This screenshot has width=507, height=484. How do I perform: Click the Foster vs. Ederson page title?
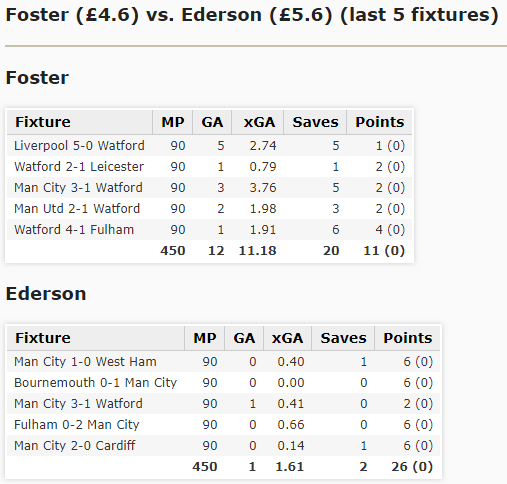[252, 15]
